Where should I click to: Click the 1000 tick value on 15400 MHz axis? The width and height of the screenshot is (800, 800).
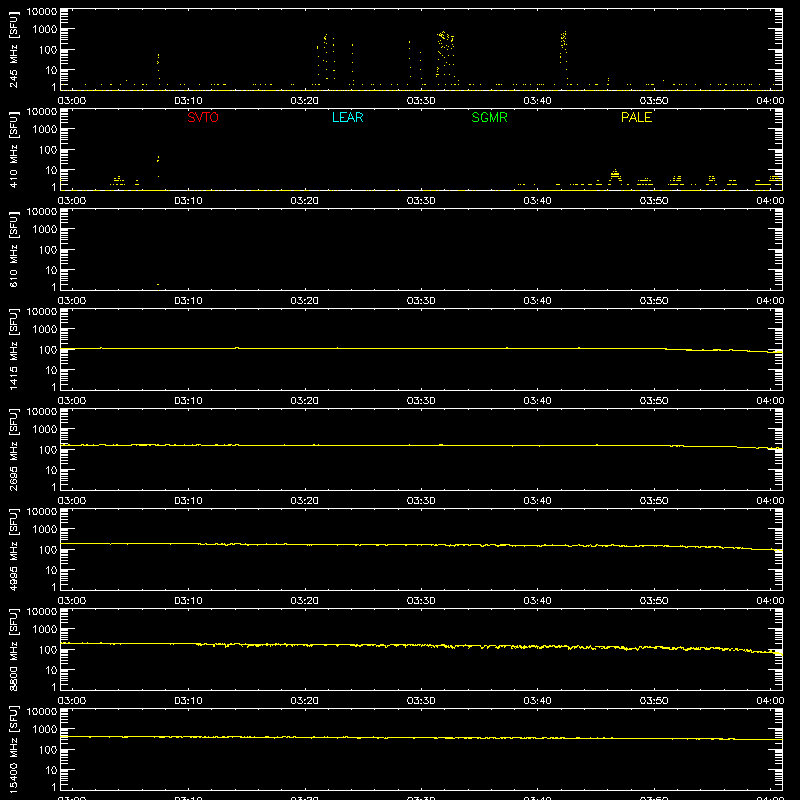point(45,730)
